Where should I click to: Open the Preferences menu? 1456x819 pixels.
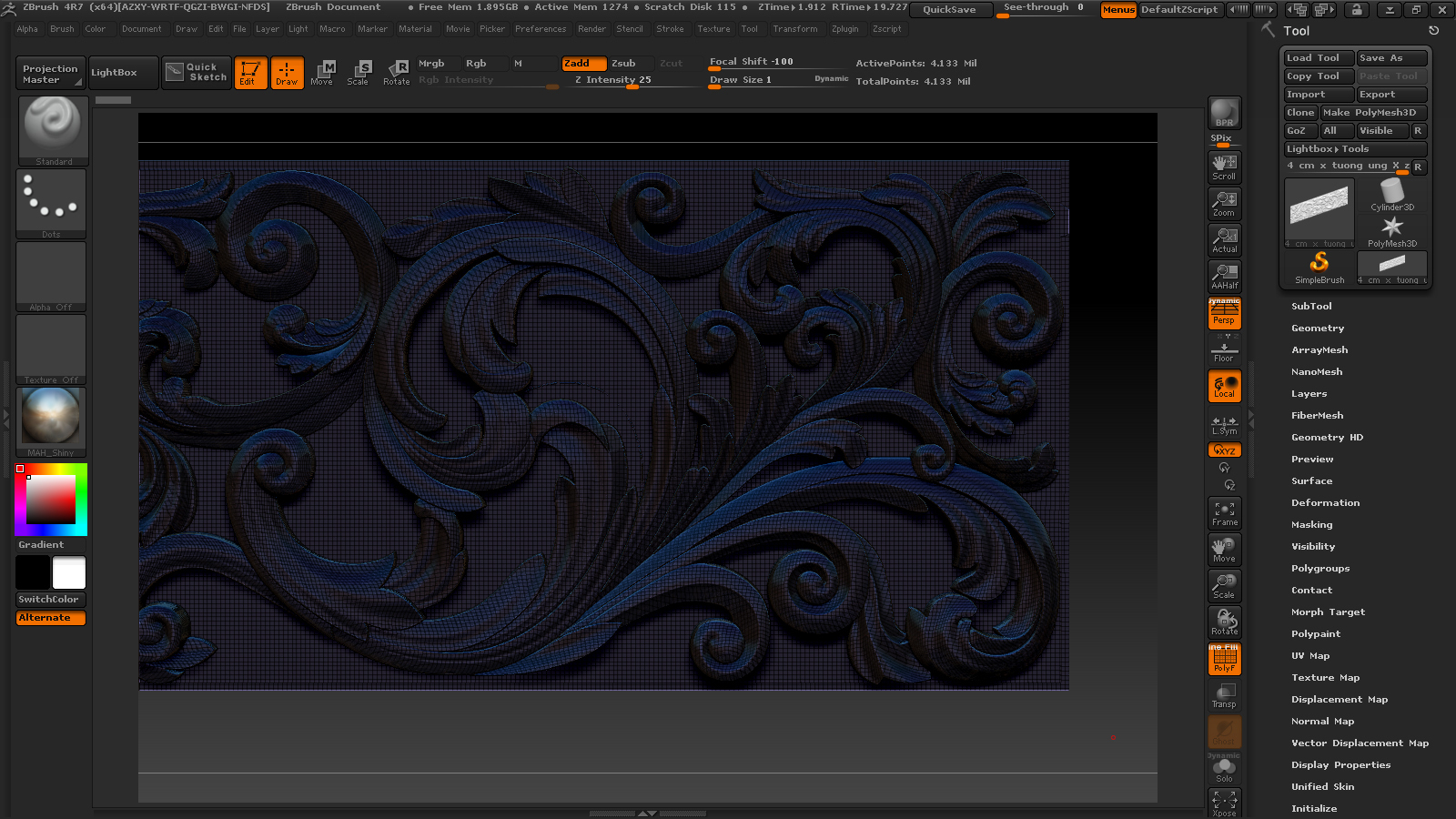[541, 29]
